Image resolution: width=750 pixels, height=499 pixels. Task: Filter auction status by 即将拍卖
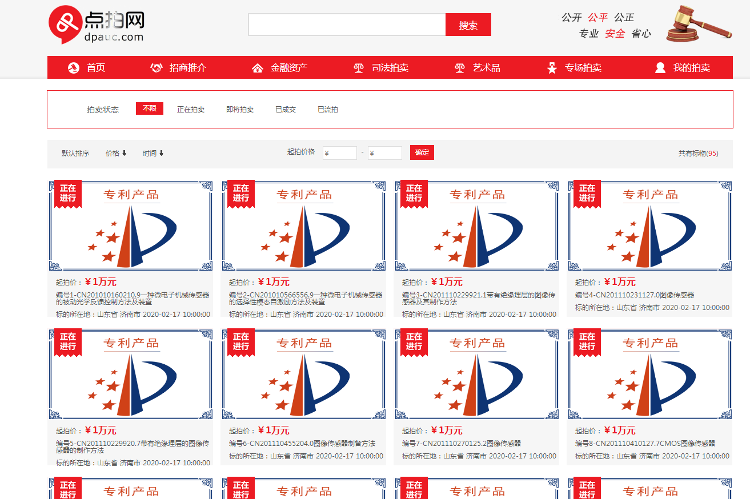coord(240,110)
